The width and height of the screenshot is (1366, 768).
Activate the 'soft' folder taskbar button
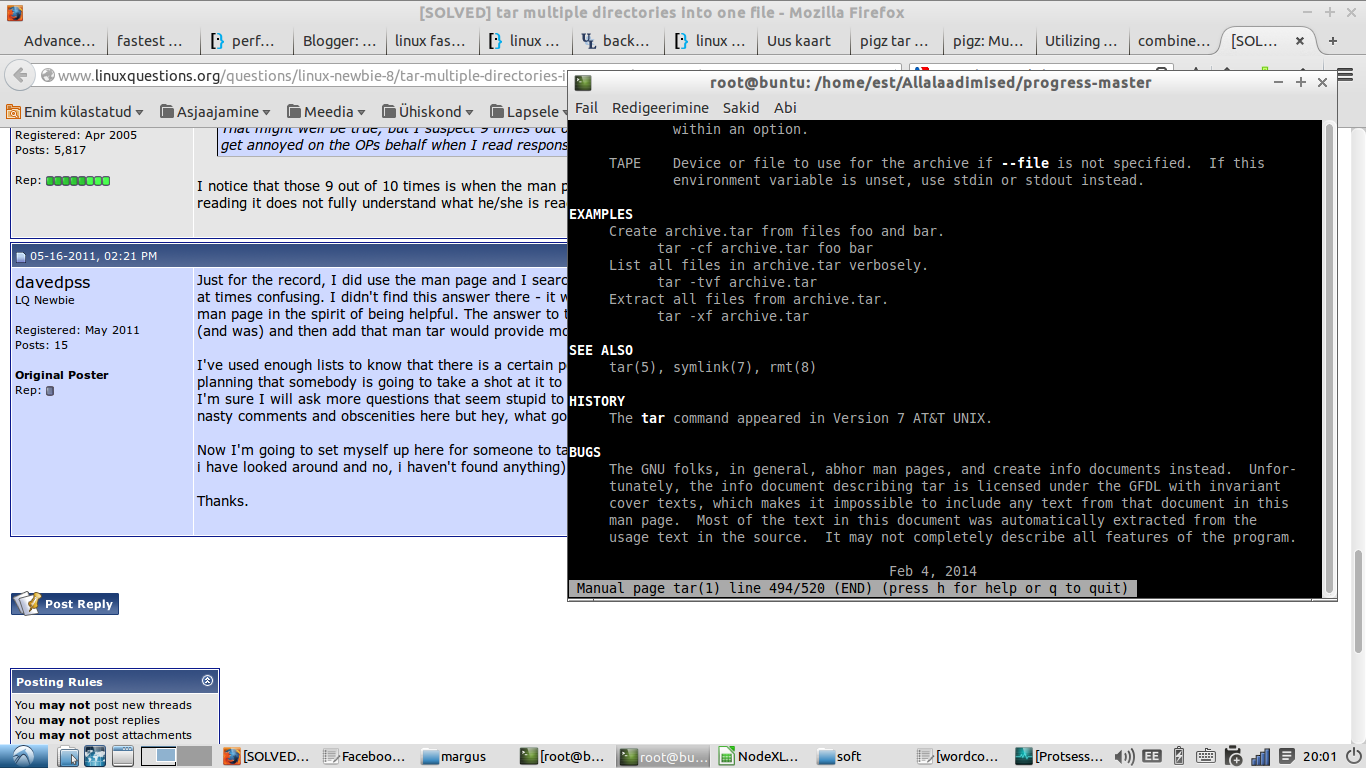(861, 756)
